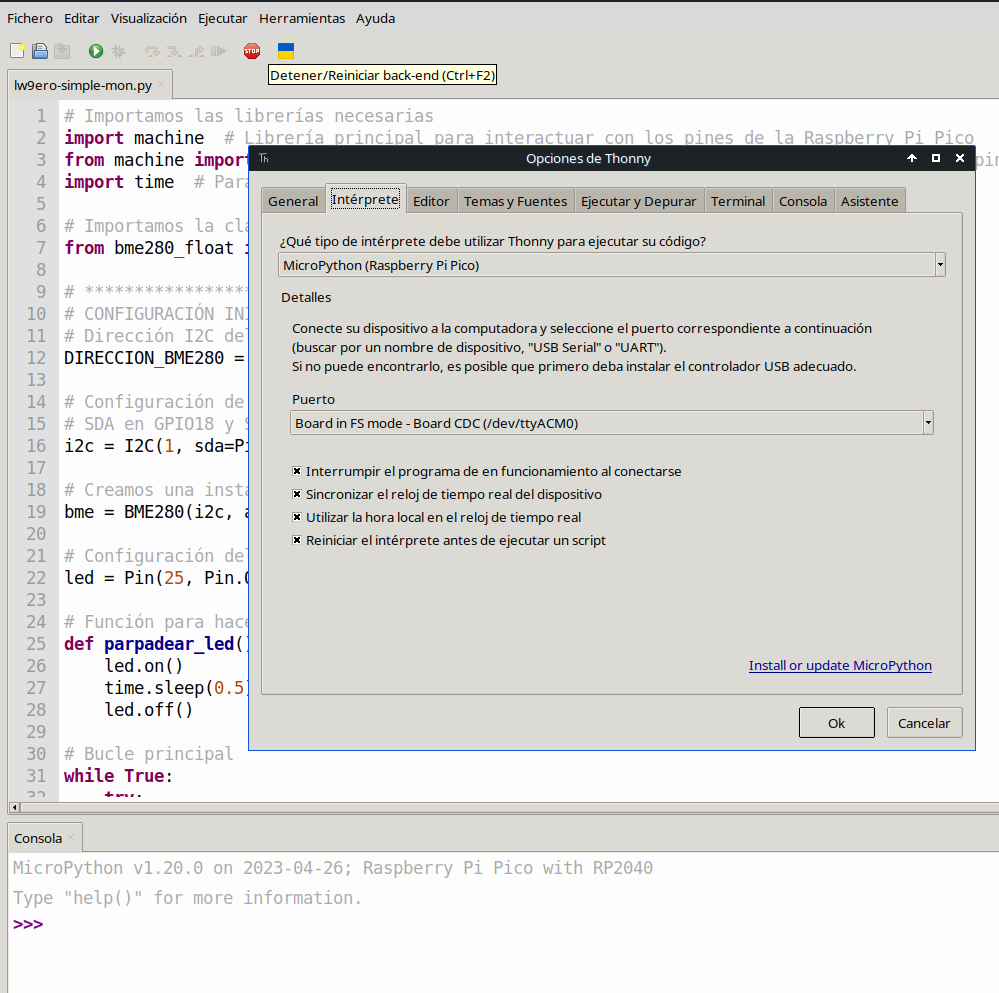
Task: Click the Step into debugger icon
Action: tap(174, 51)
